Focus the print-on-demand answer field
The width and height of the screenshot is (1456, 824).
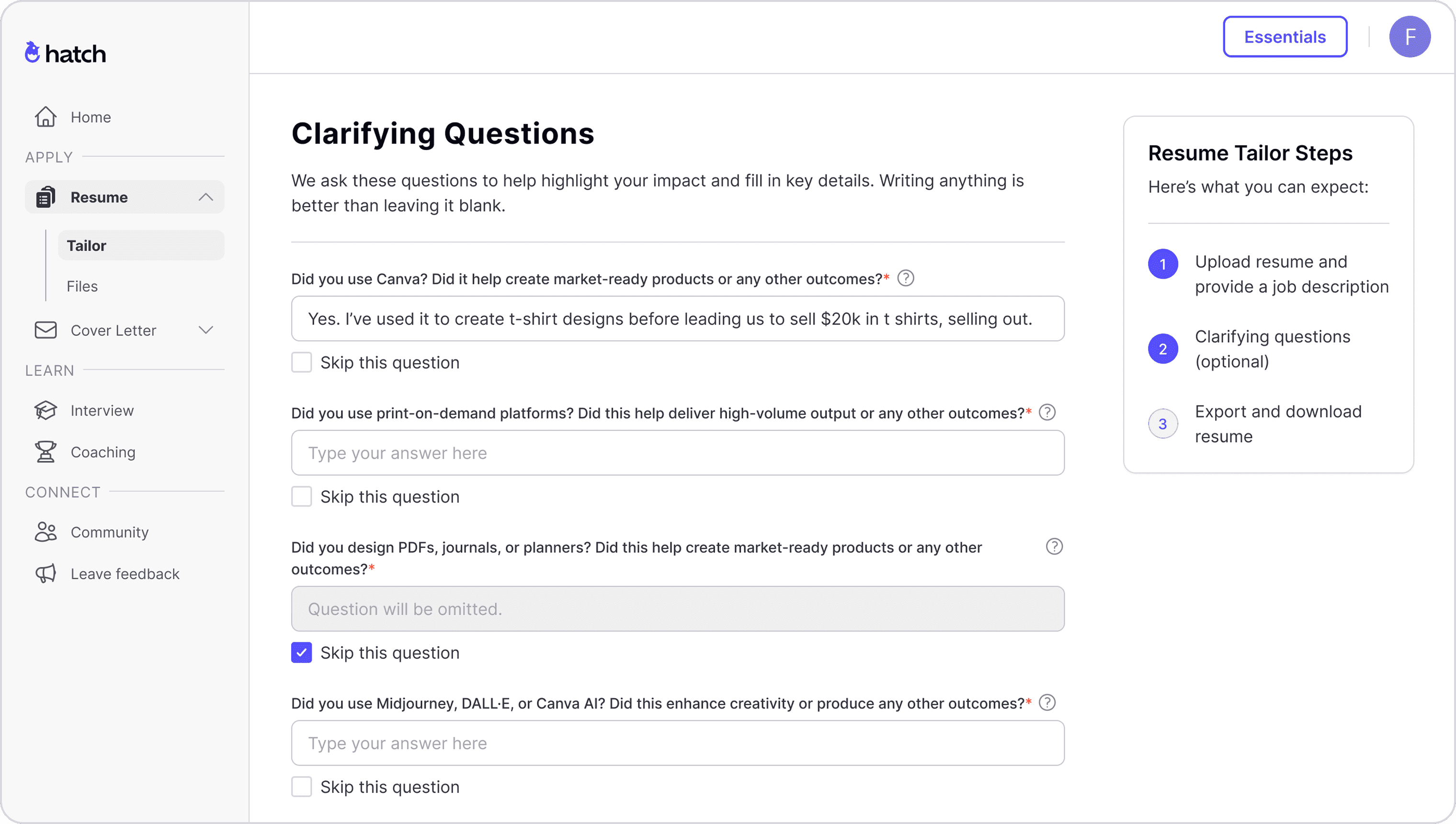(x=678, y=453)
